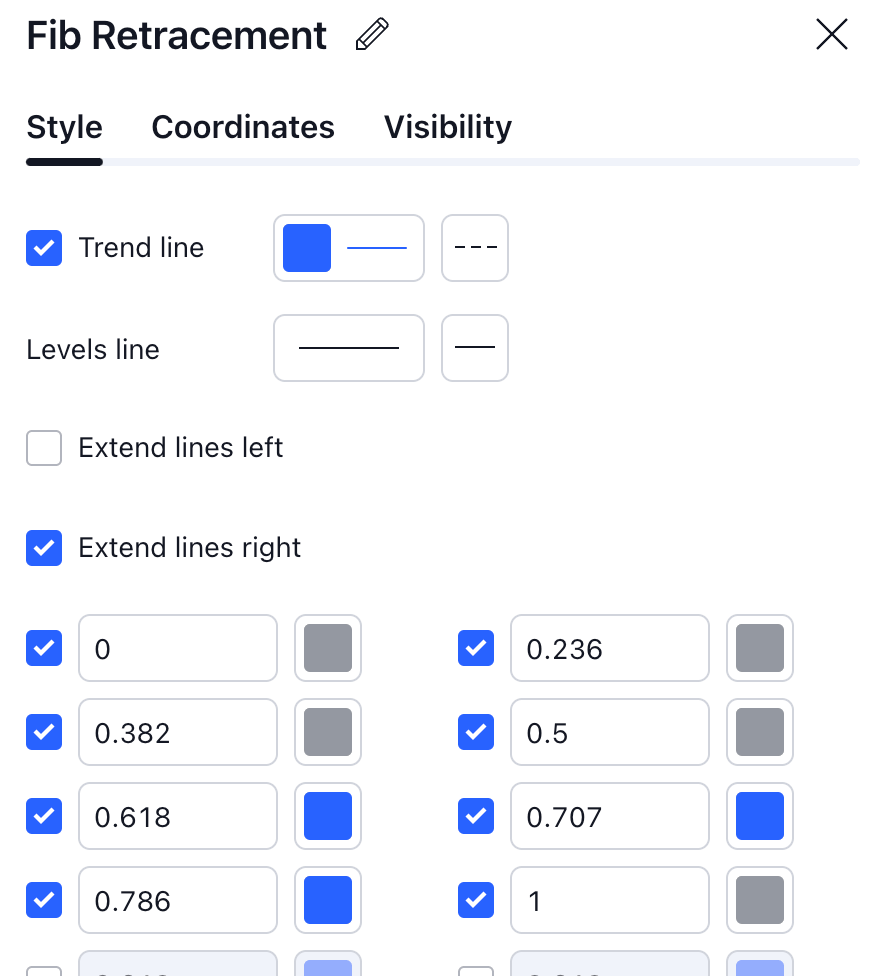Click the 0.786 level value field
This screenshot has width=876, height=976.
click(177, 901)
